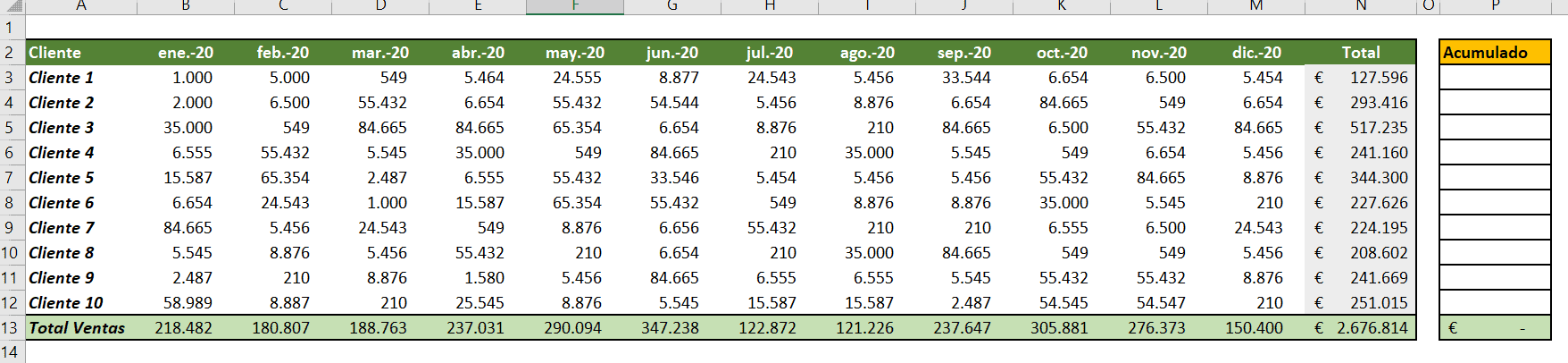Viewport: 1568px width, 363px height.
Task: Click December total ventas 150.400
Action: [x=1256, y=327]
